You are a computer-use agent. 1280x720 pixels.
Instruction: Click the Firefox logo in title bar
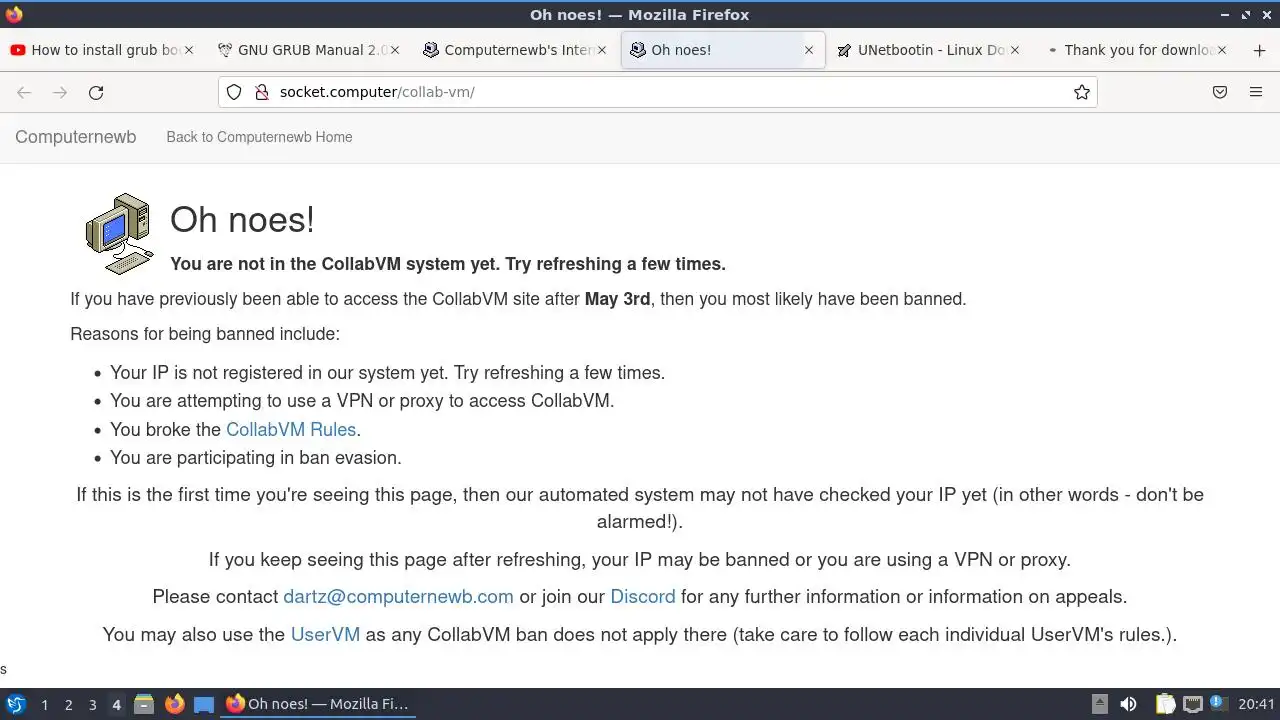[x=14, y=14]
